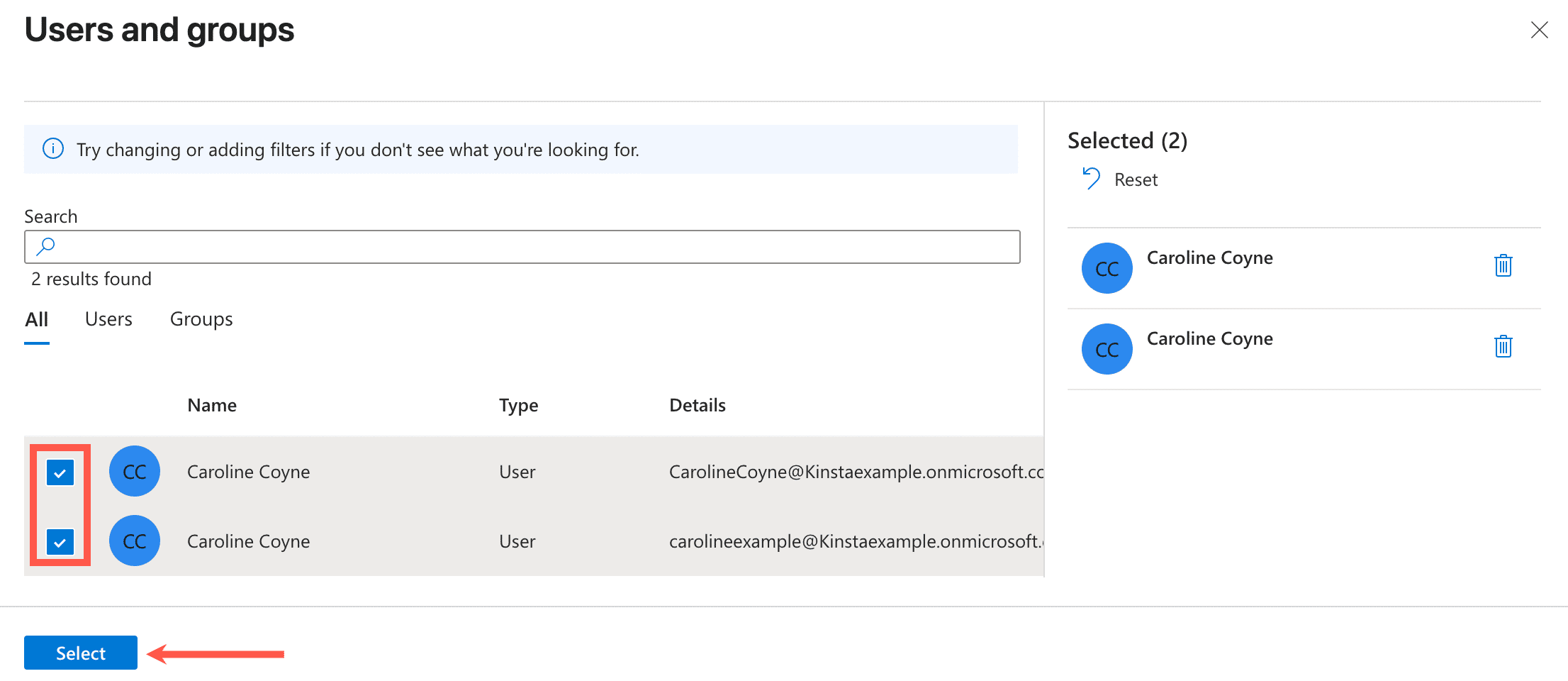Click the Select button
The image size is (1568, 681).
click(x=80, y=653)
